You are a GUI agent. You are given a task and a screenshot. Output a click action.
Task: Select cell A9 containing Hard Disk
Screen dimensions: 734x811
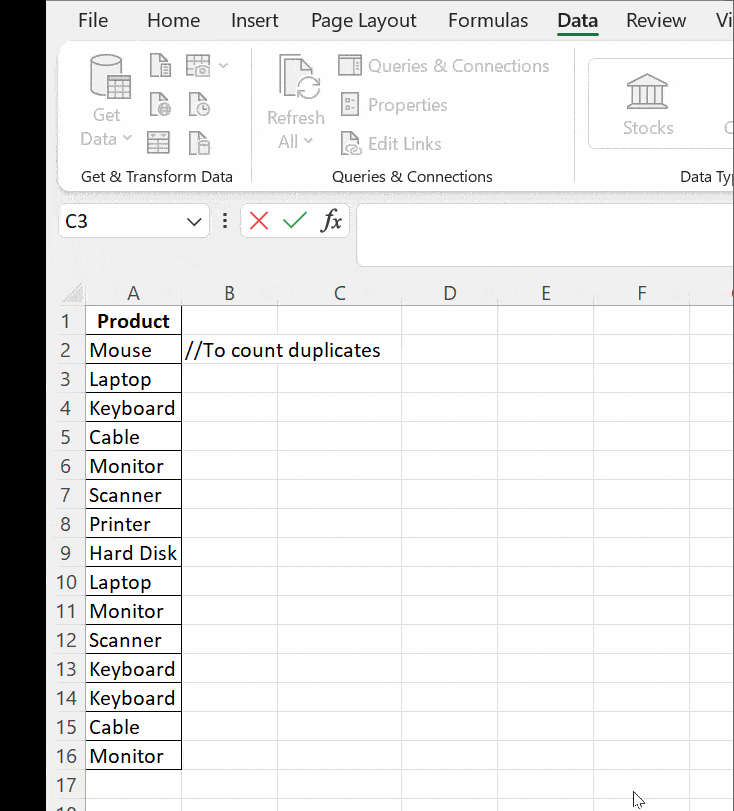point(133,553)
